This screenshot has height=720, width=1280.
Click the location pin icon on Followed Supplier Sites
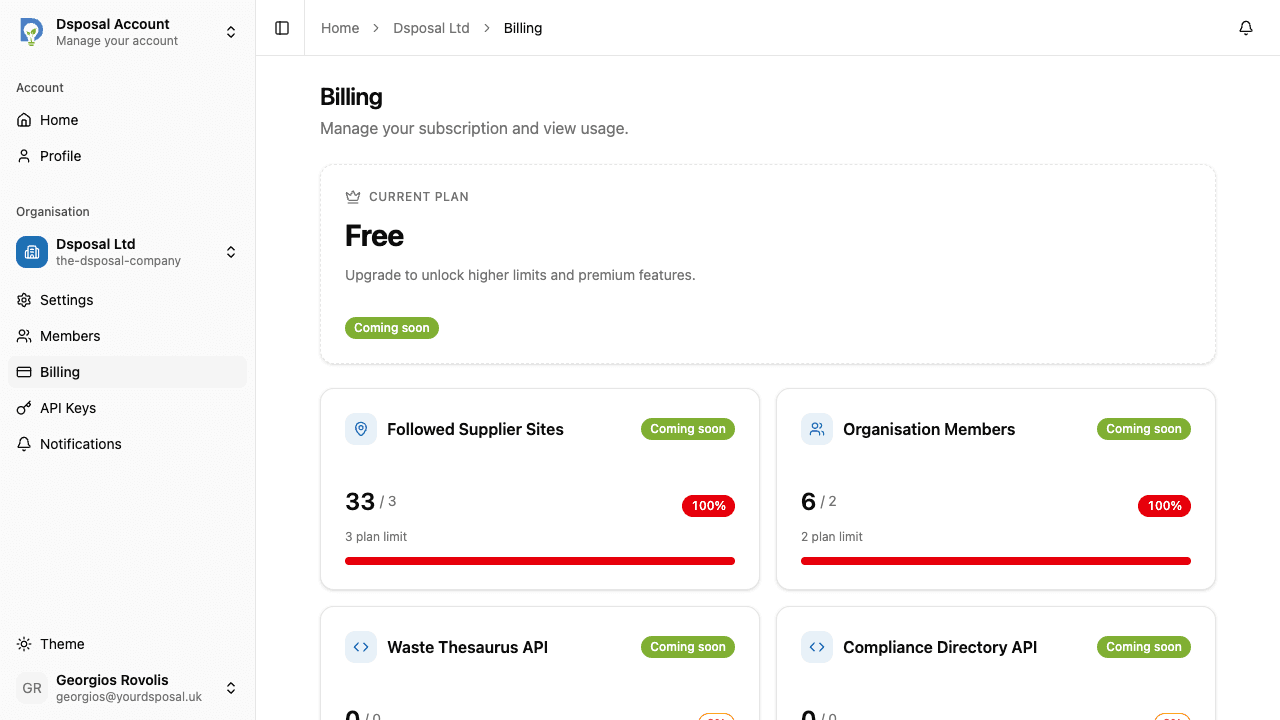[x=360, y=428]
